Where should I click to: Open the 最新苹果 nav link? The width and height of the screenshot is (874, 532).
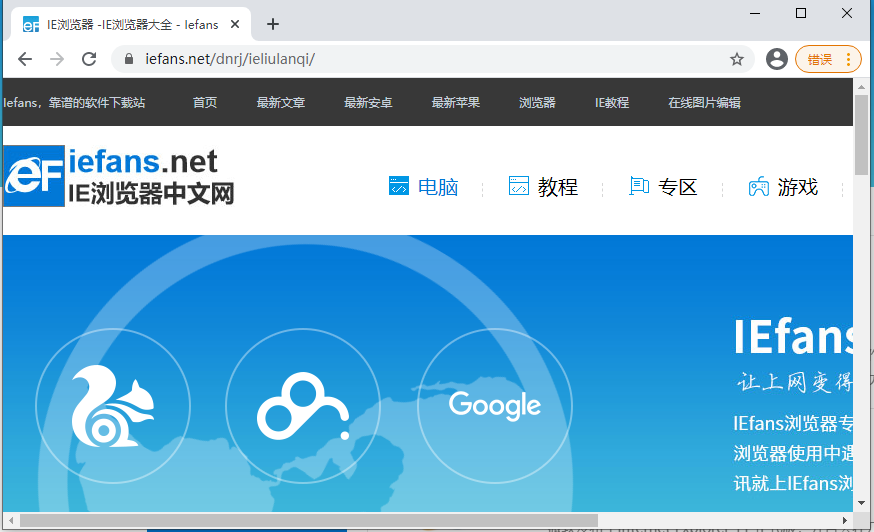tap(456, 103)
